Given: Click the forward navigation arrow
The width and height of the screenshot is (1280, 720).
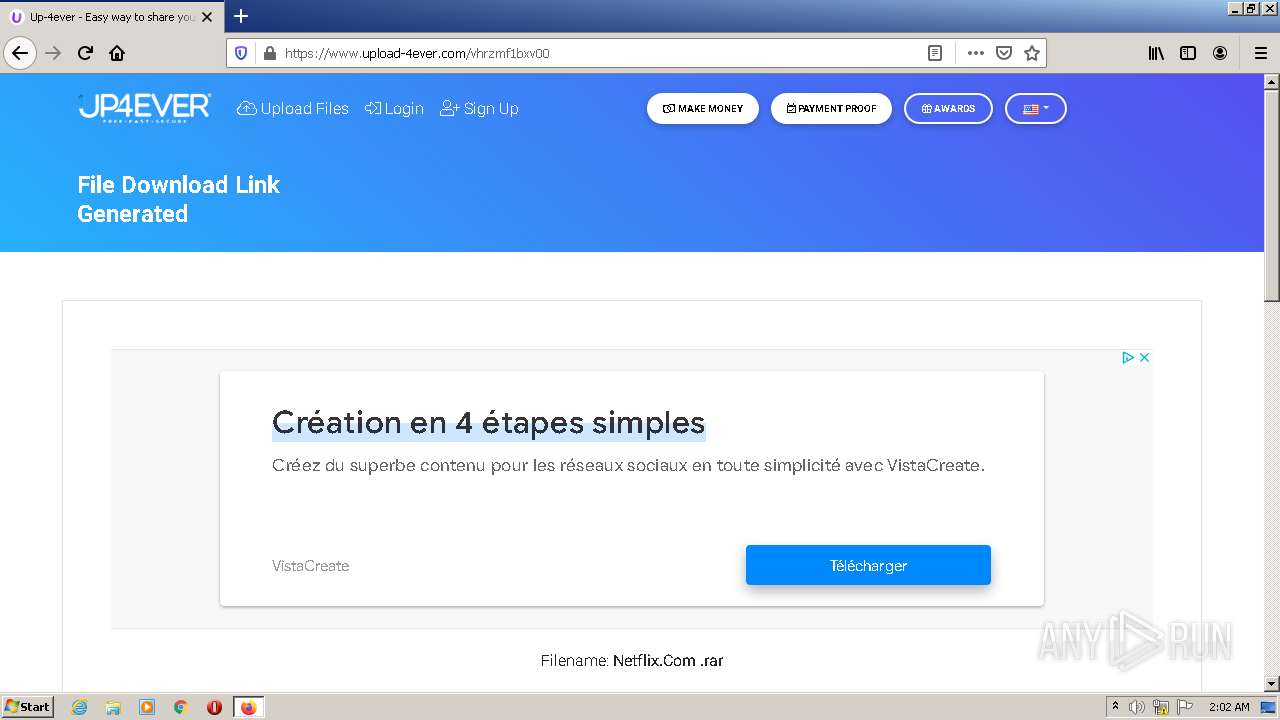Looking at the screenshot, I should tap(53, 53).
